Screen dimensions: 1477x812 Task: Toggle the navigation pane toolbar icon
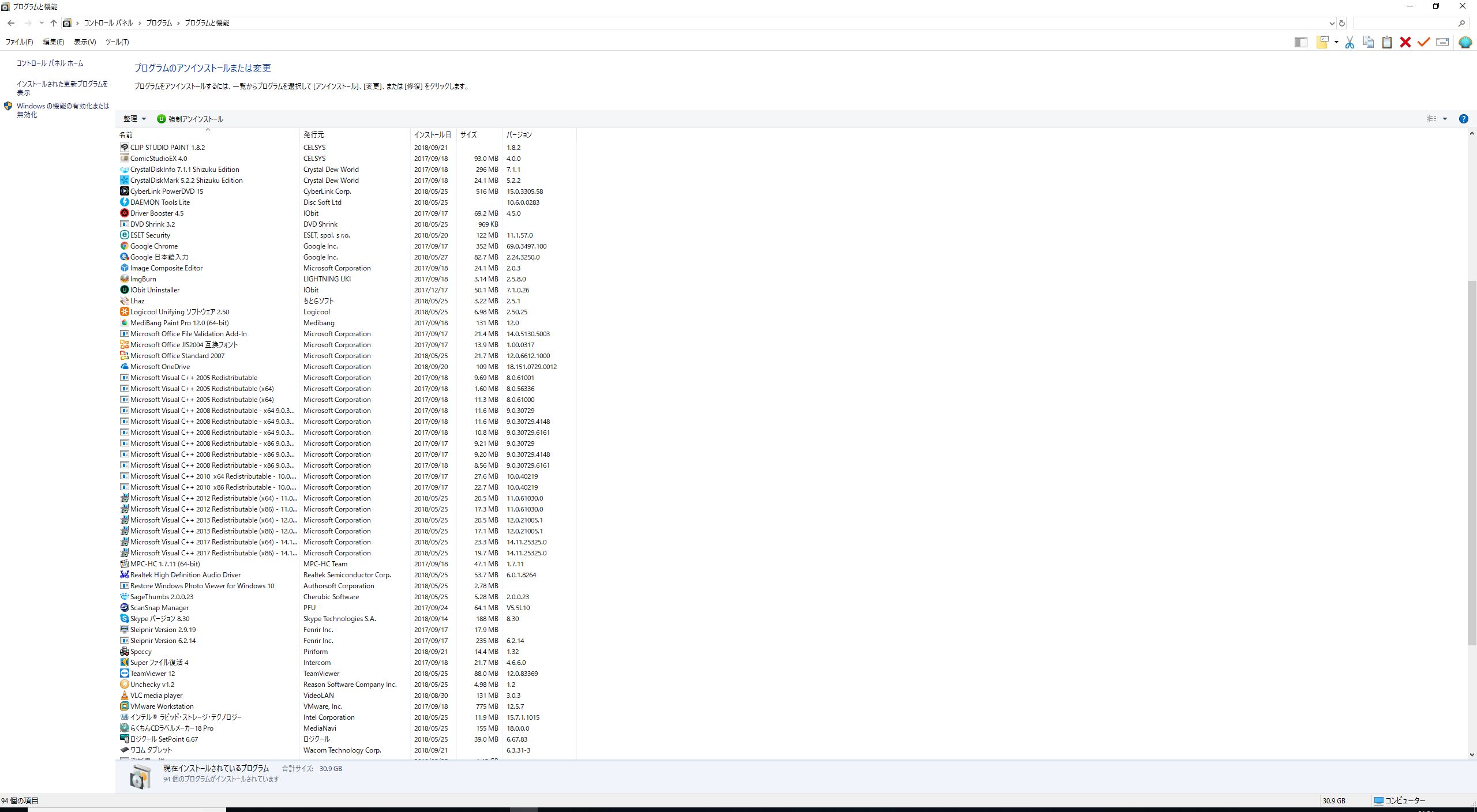coord(1300,42)
